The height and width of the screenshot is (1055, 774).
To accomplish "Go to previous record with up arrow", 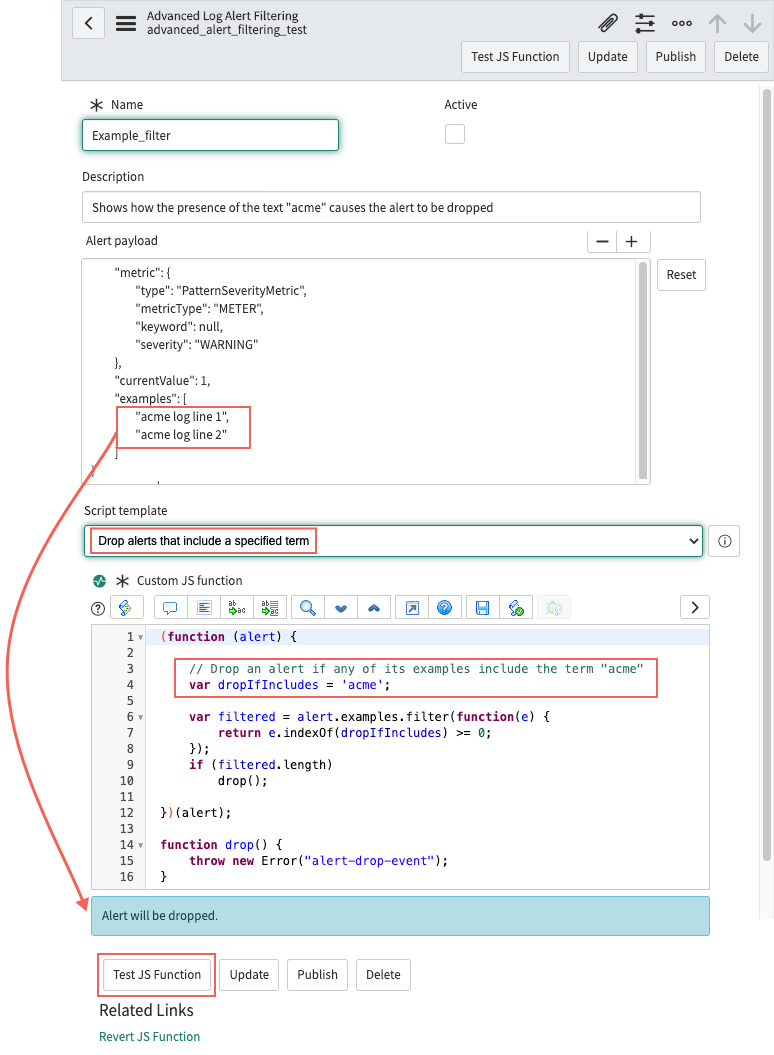I will coord(717,24).
